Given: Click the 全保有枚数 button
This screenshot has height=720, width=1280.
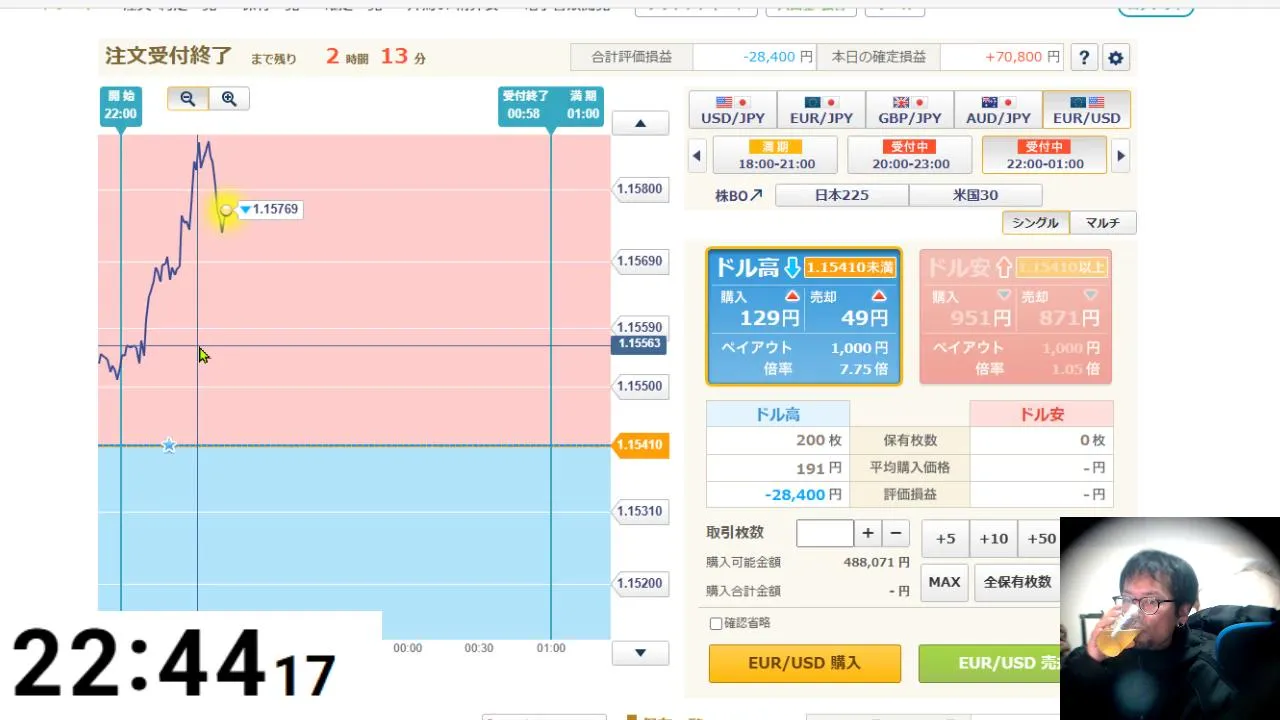Looking at the screenshot, I should pos(1017,582).
